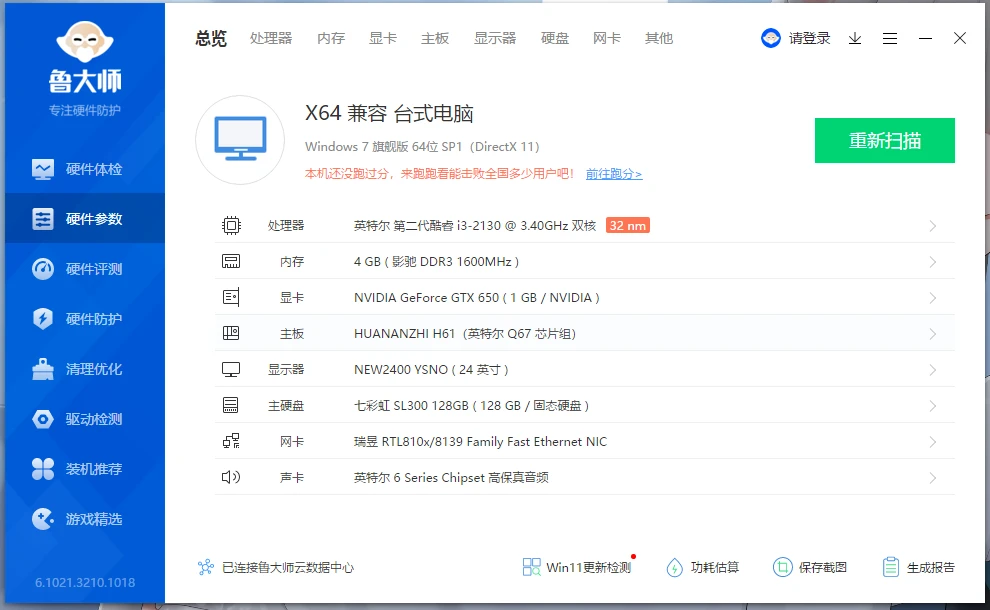Screen dimensions: 990x610
Task: Switch to the 其他 tab
Action: 659,39
